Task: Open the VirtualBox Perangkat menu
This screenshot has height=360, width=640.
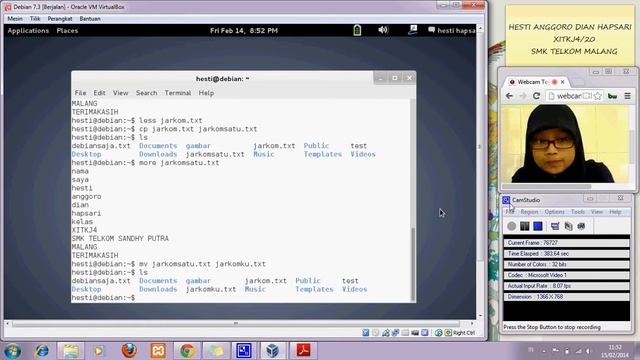Action: pyautogui.click(x=60, y=19)
